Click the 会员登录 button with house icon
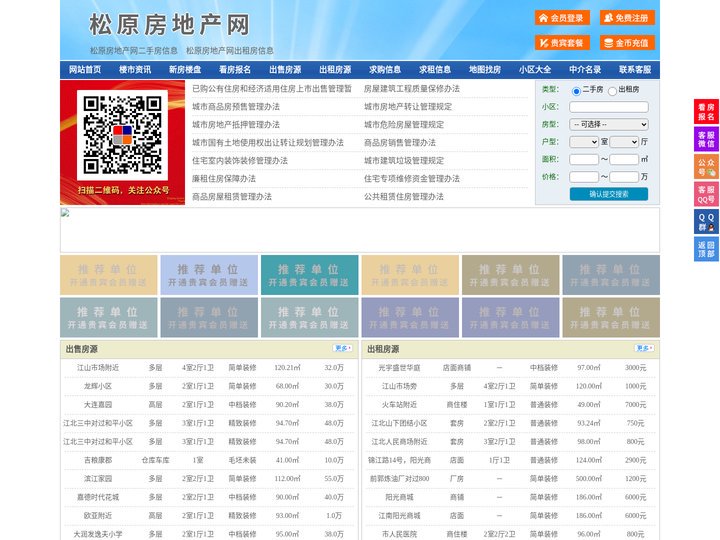This screenshot has height=540, width=720. [562, 18]
